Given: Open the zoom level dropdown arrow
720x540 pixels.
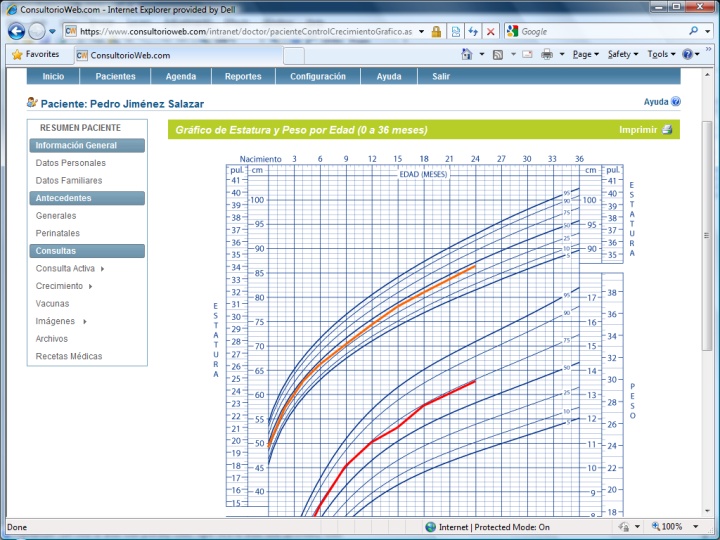Looking at the screenshot, I should pyautogui.click(x=696, y=527).
